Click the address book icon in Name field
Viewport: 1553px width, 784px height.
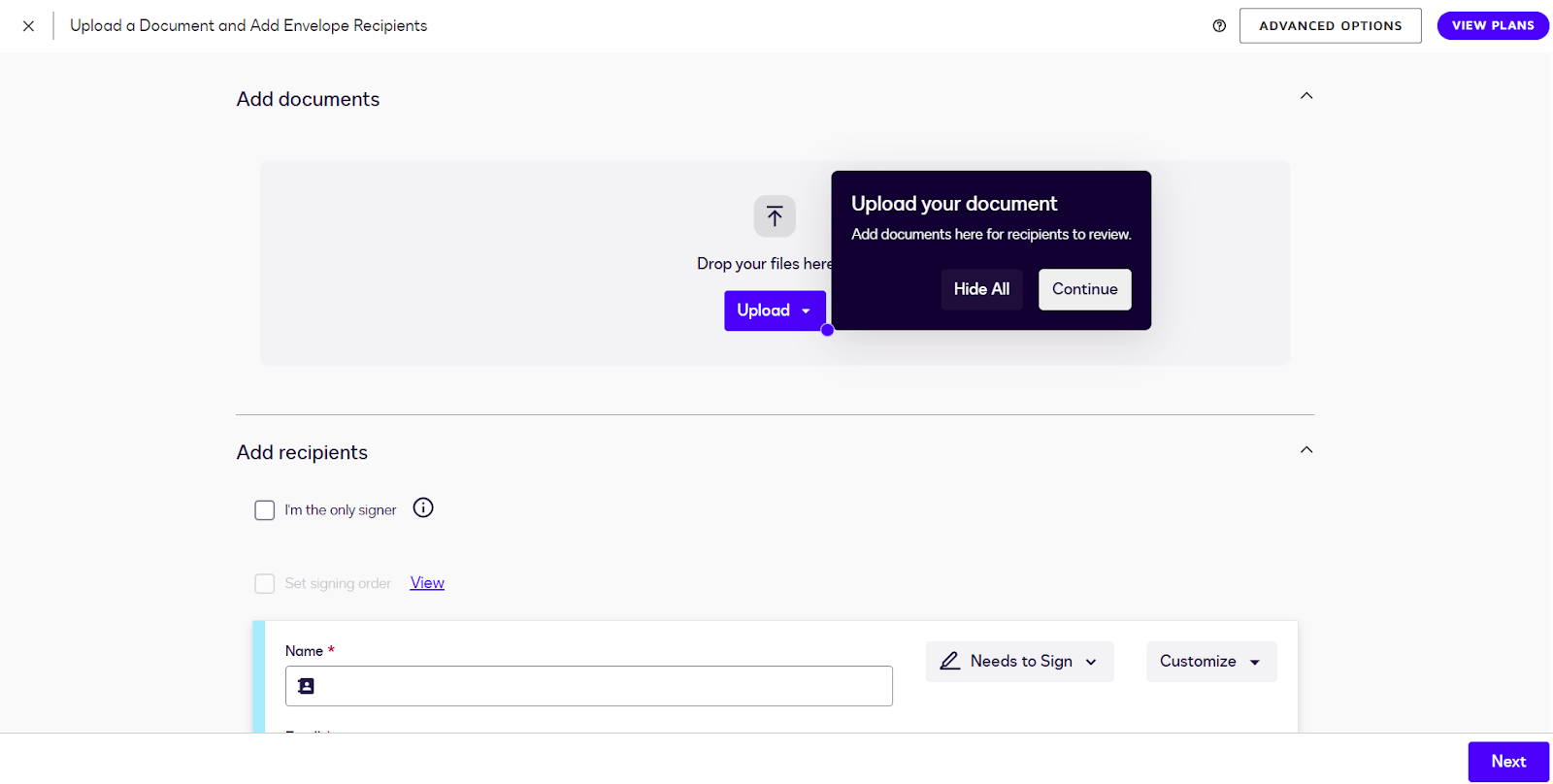point(307,686)
